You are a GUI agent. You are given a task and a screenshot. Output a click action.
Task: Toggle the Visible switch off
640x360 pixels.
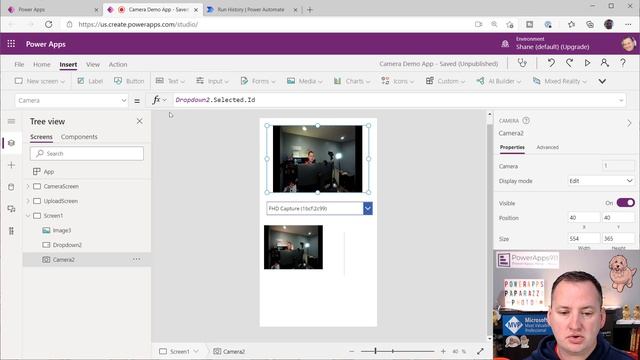[625, 202]
